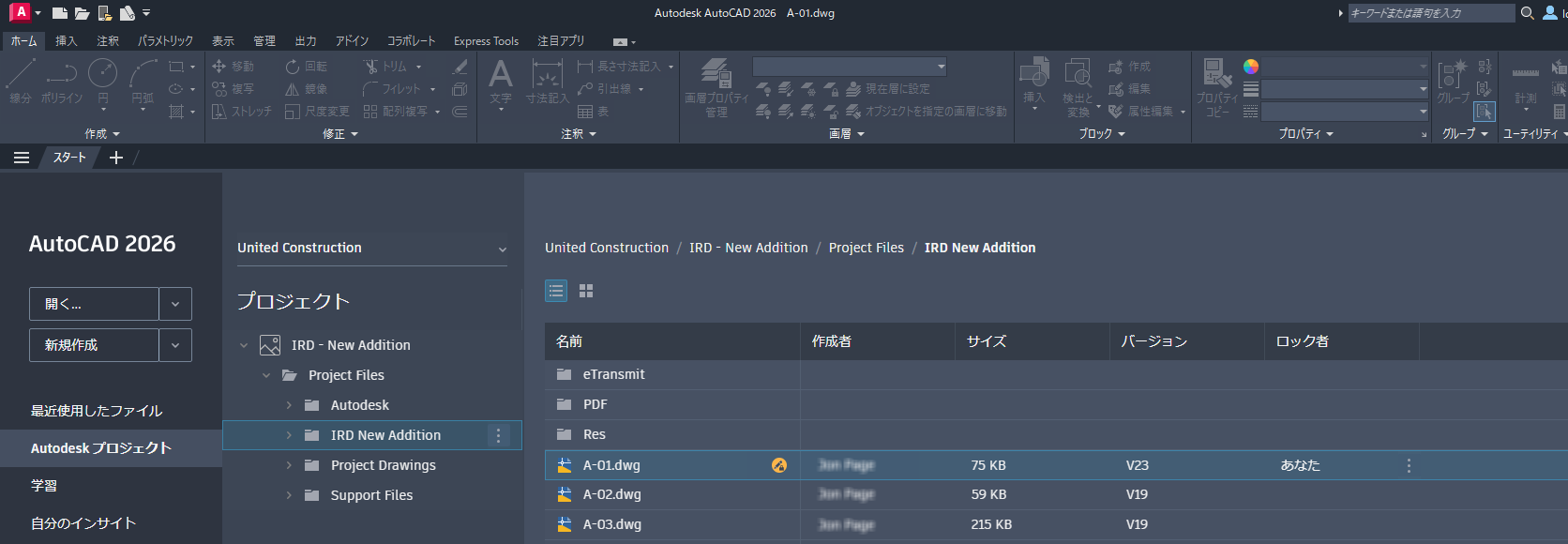Switch to the スタート file tab

point(69,158)
